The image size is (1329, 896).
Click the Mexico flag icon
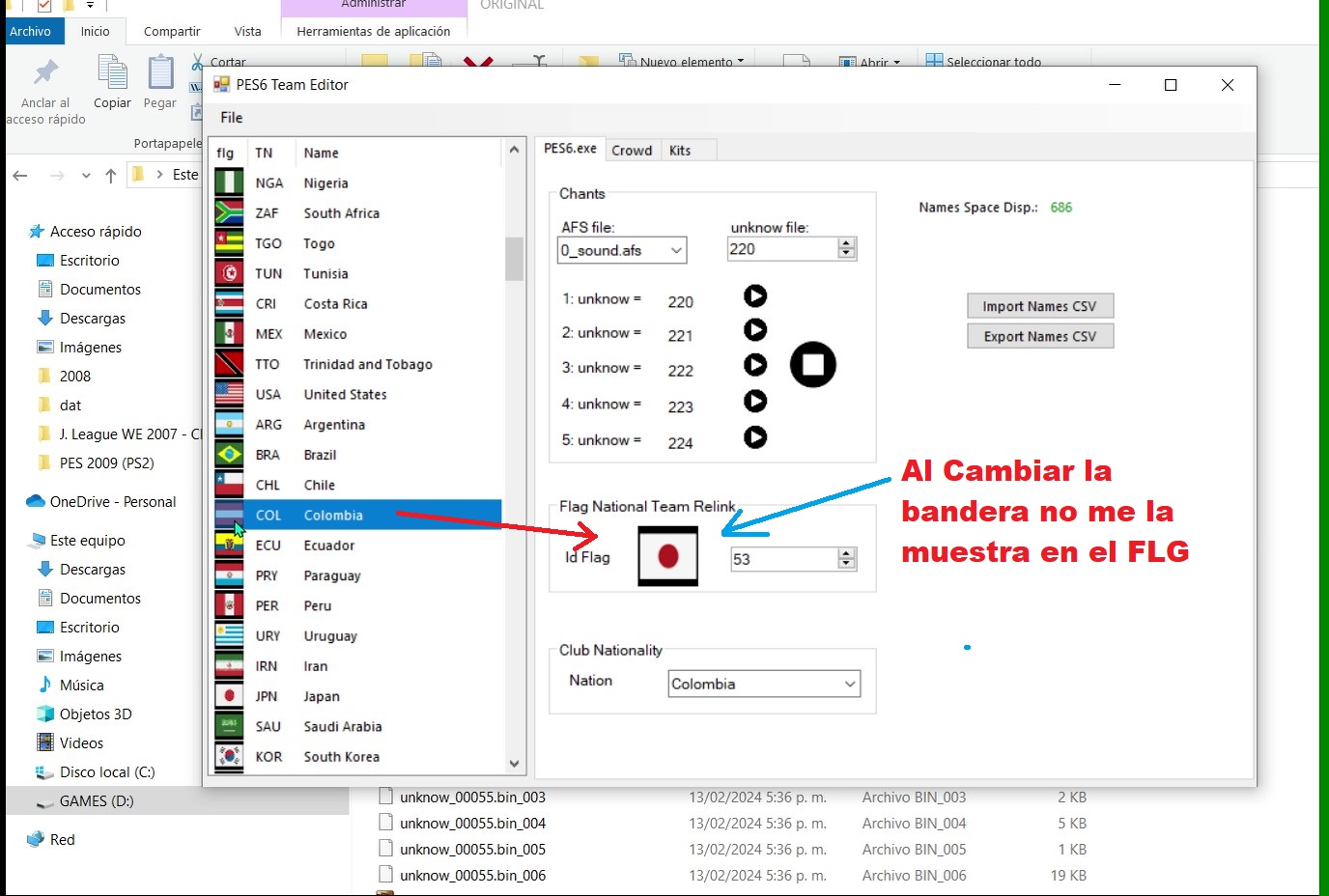(229, 333)
